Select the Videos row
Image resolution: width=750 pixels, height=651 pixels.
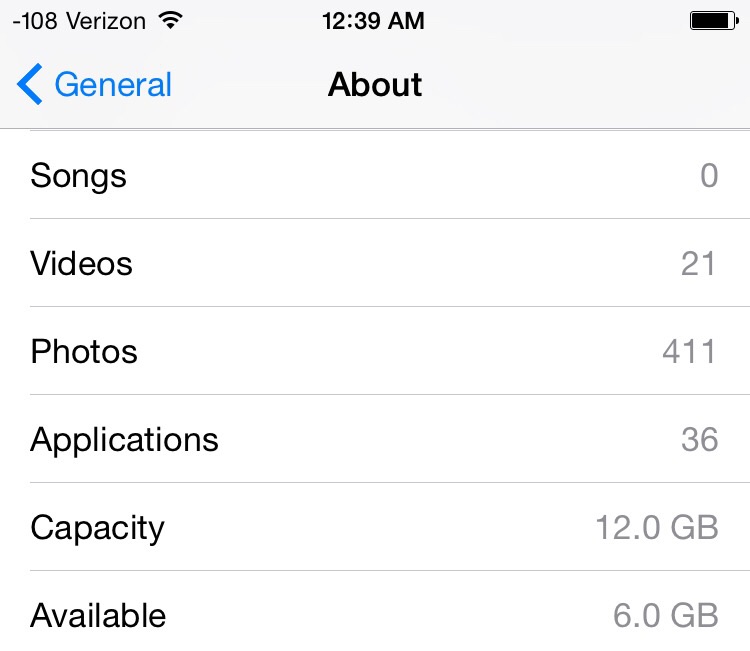coord(375,263)
